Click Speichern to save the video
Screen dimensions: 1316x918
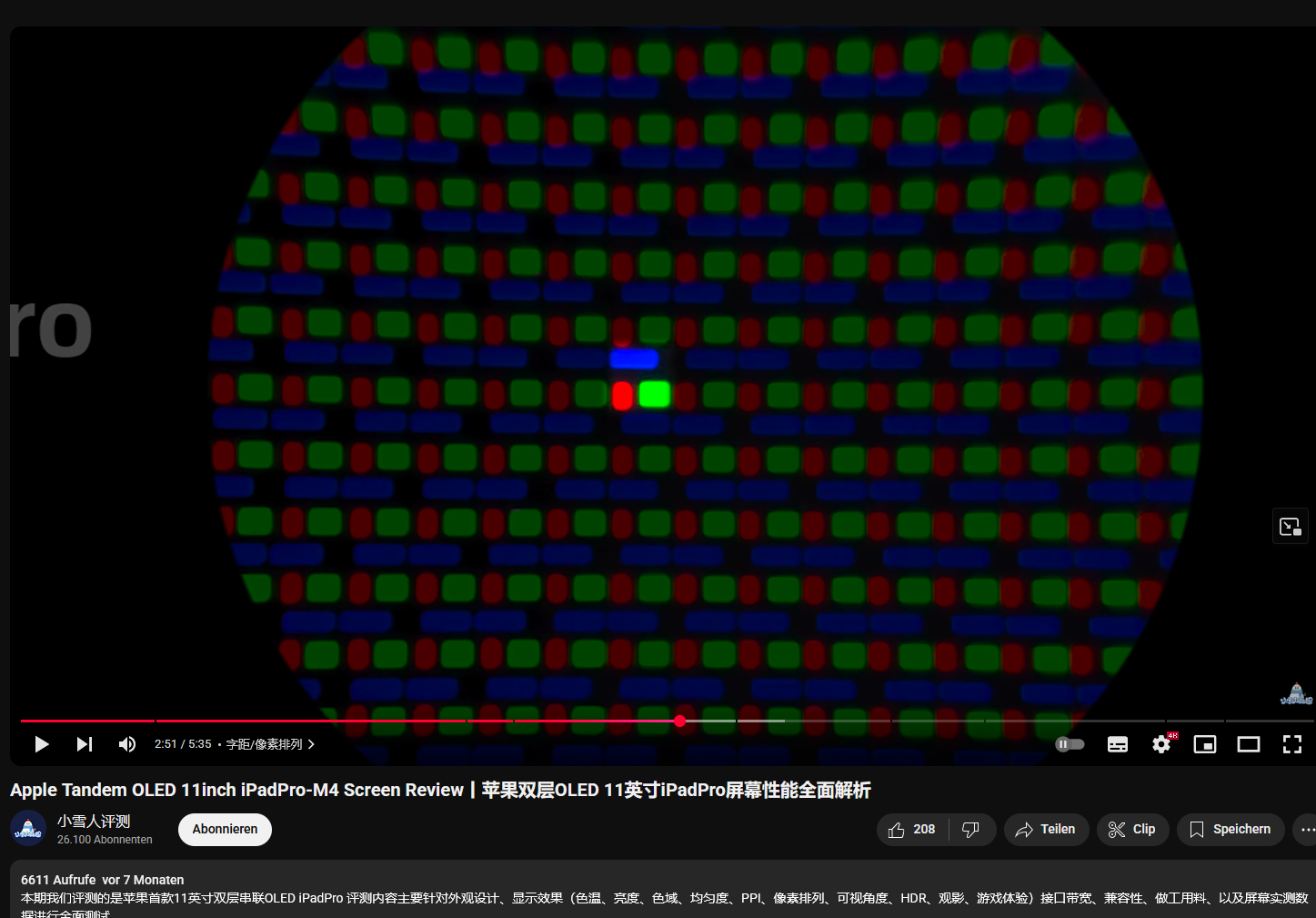(x=1231, y=829)
